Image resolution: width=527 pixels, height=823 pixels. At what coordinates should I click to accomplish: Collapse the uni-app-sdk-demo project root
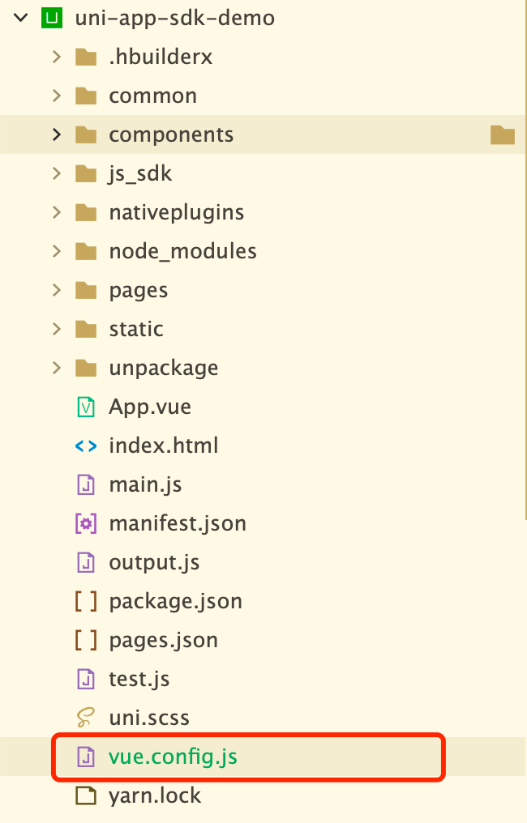21,18
